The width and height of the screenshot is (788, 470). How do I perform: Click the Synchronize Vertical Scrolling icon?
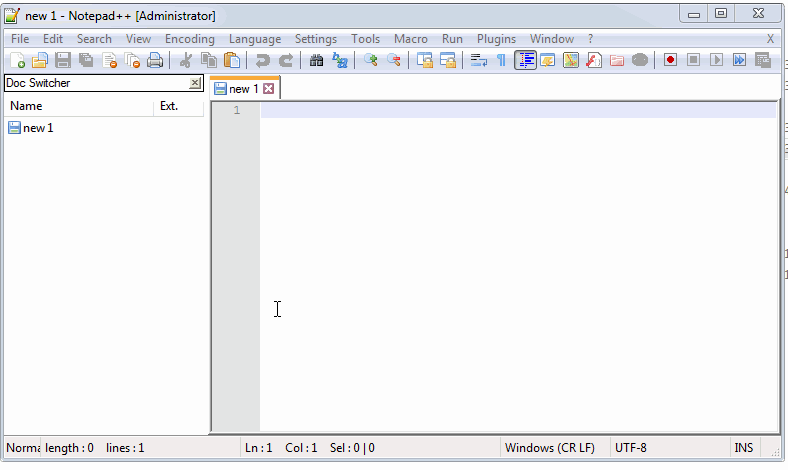tap(425, 60)
